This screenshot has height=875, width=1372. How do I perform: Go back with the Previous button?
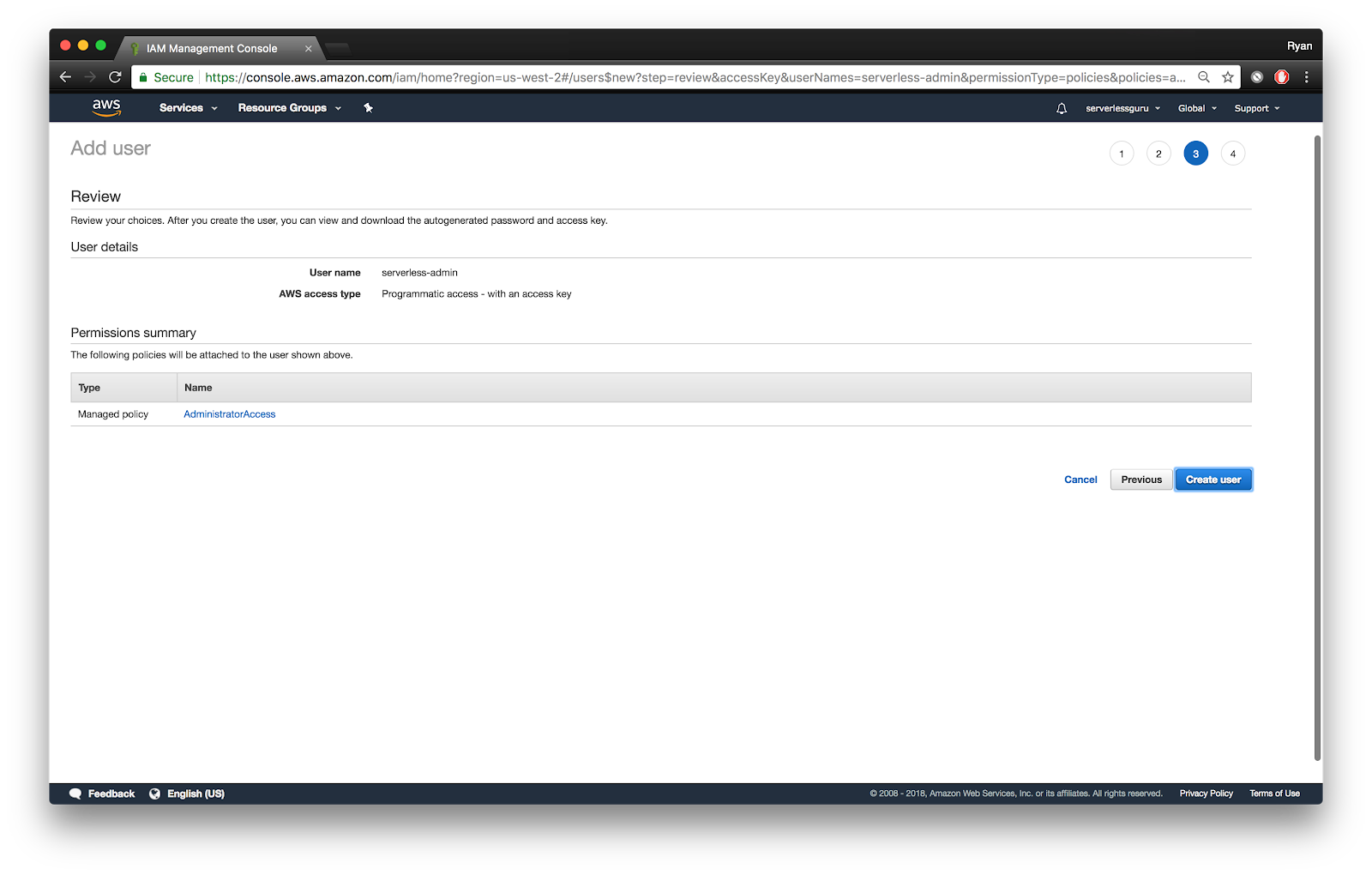(x=1140, y=480)
